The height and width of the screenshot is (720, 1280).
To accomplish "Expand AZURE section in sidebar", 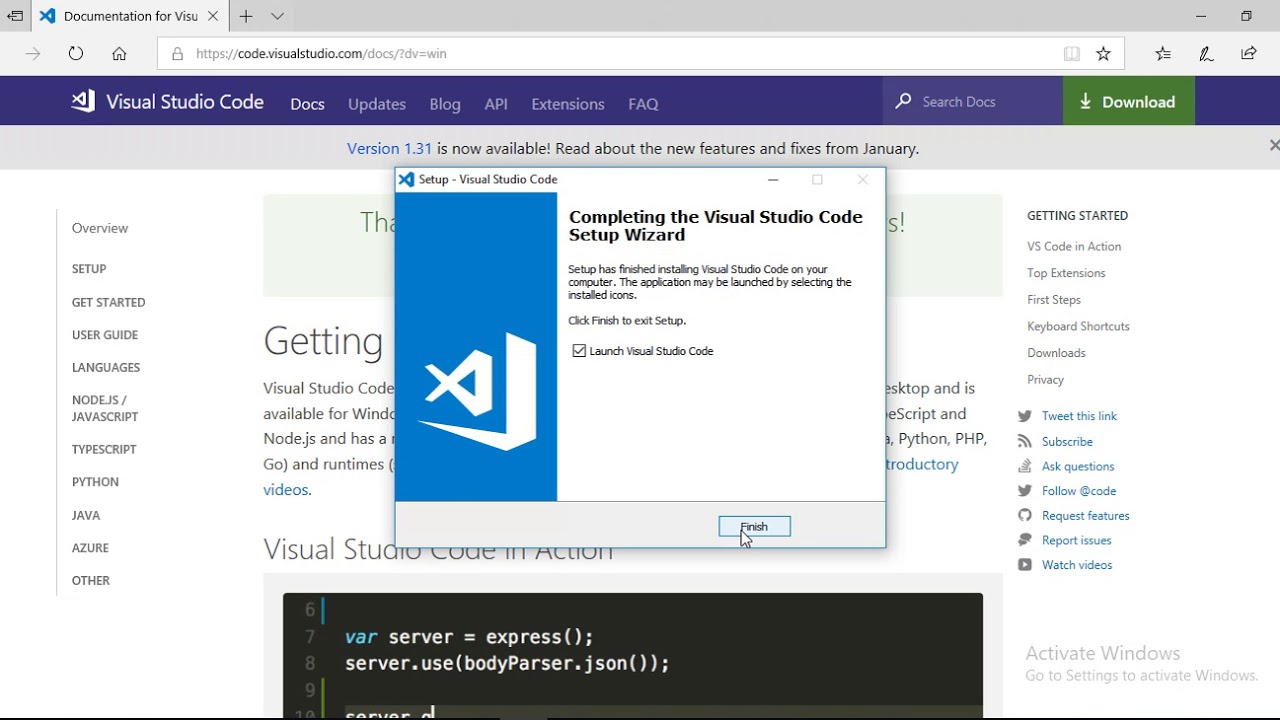I will [90, 548].
